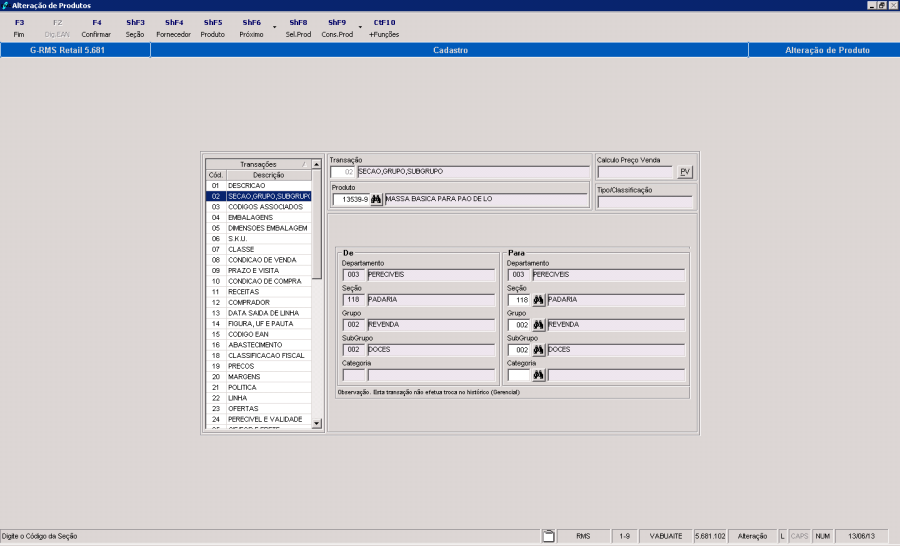
Task: Sort list by the Descrição column header
Action: point(267,175)
